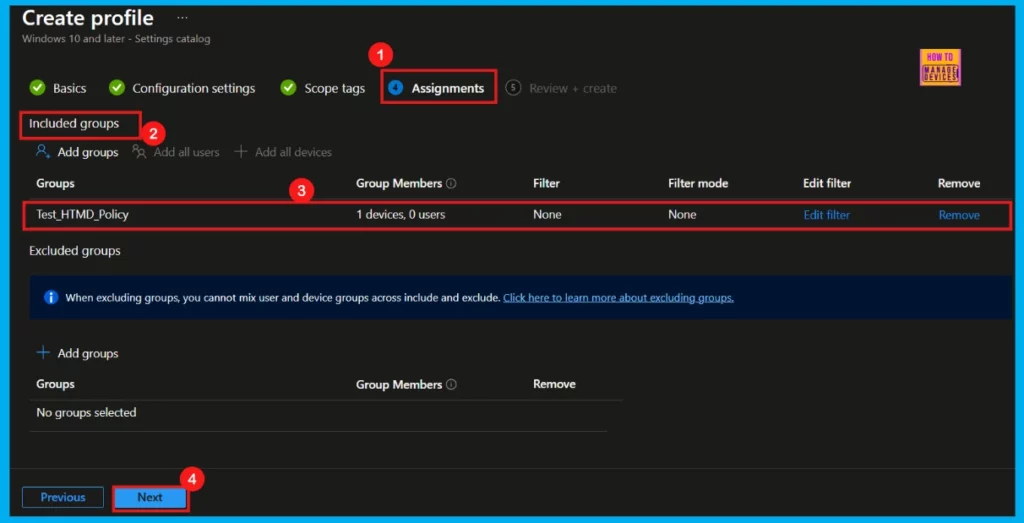Viewport: 1024px width, 523px height.
Task: Open the learn more about excluding groups link
Action: pyautogui.click(x=618, y=298)
